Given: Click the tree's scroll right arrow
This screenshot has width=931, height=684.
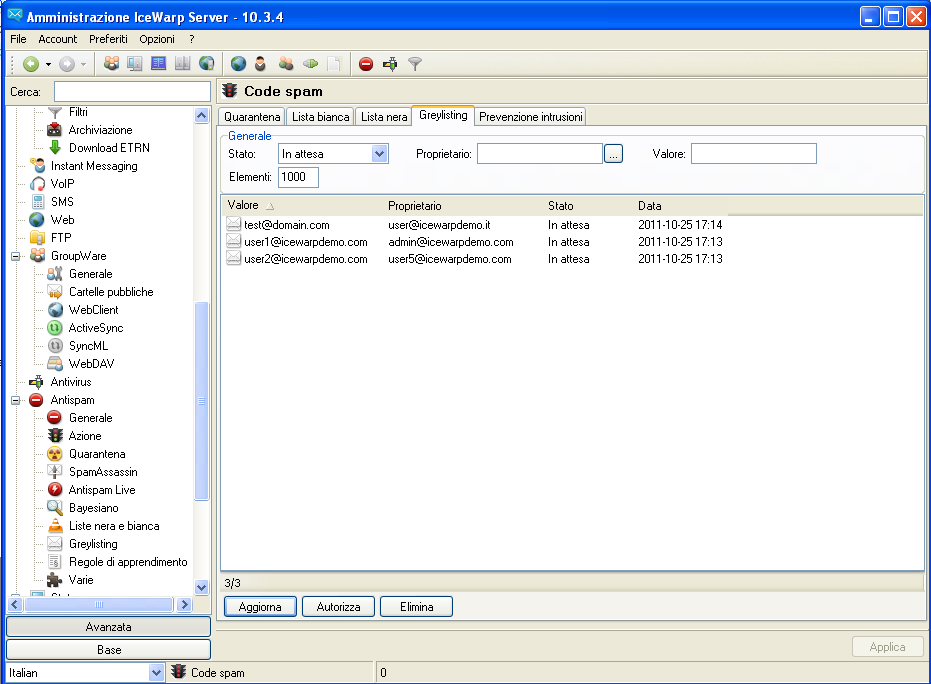Looking at the screenshot, I should [184, 605].
